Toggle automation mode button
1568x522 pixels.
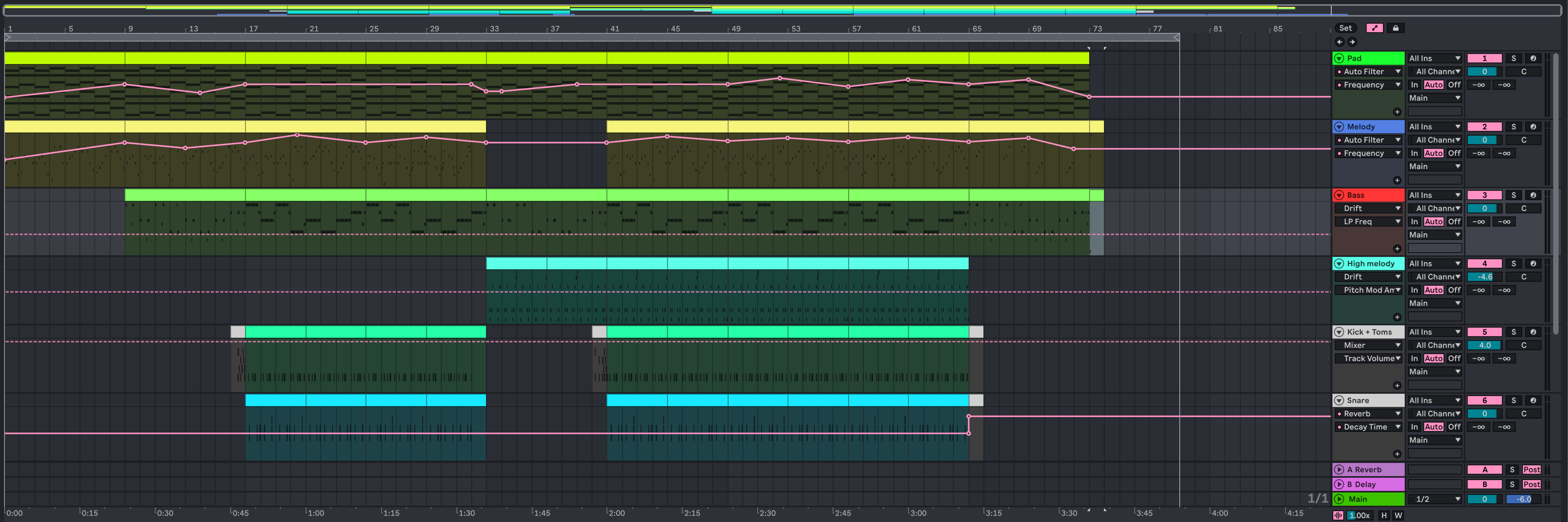point(1374,28)
